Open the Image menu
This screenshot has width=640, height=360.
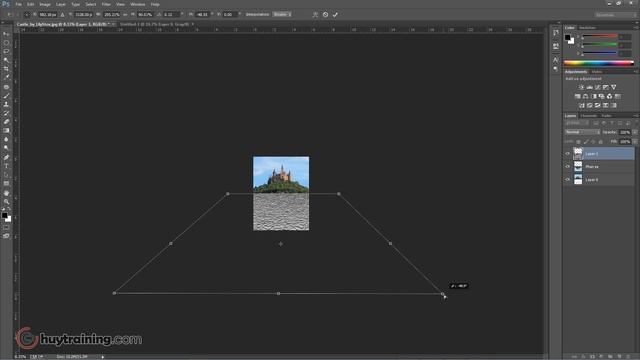pos(45,4)
